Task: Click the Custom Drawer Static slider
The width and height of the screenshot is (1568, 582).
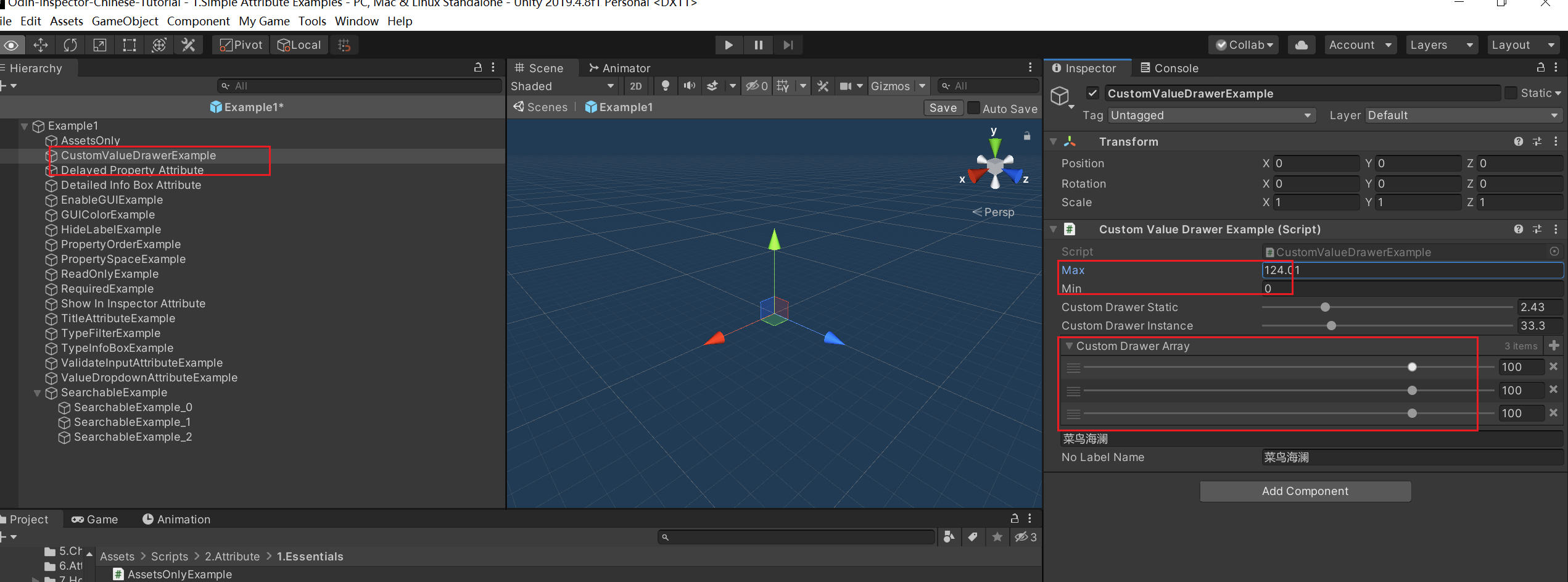Action: pyautogui.click(x=1387, y=307)
